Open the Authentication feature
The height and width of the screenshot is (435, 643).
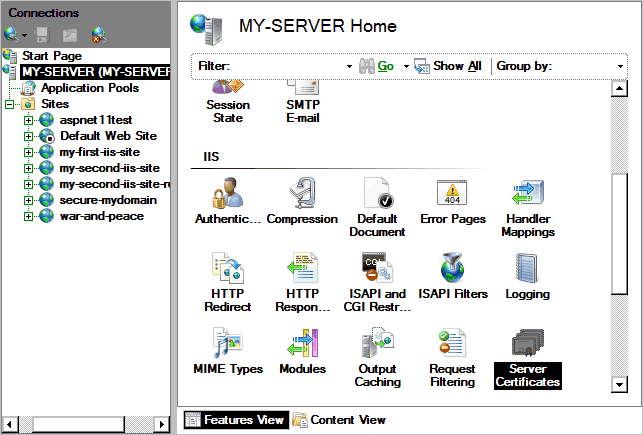pyautogui.click(x=228, y=201)
